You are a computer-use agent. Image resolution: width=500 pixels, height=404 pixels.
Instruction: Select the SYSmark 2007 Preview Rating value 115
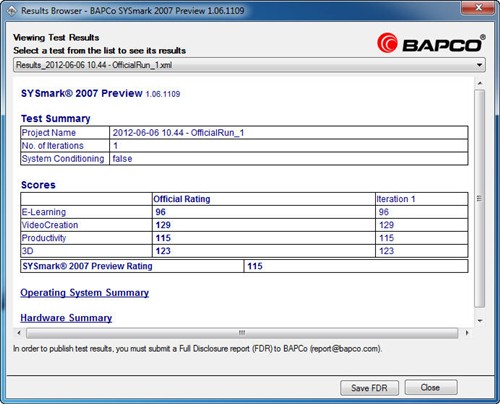tap(255, 266)
